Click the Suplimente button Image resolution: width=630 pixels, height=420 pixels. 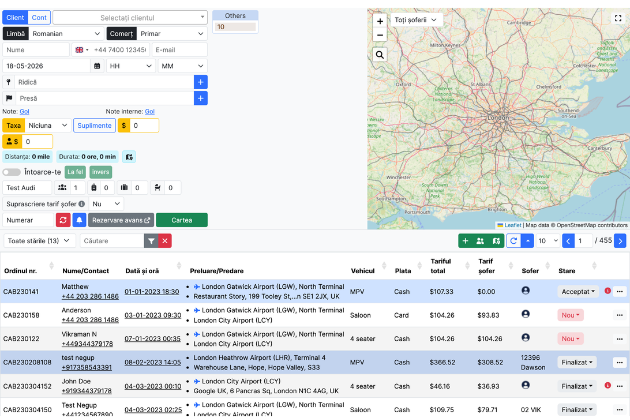click(x=94, y=125)
